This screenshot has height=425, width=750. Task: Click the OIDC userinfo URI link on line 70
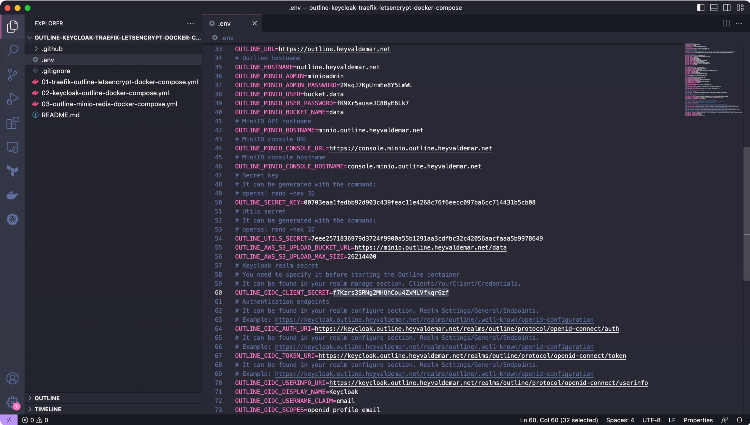488,383
